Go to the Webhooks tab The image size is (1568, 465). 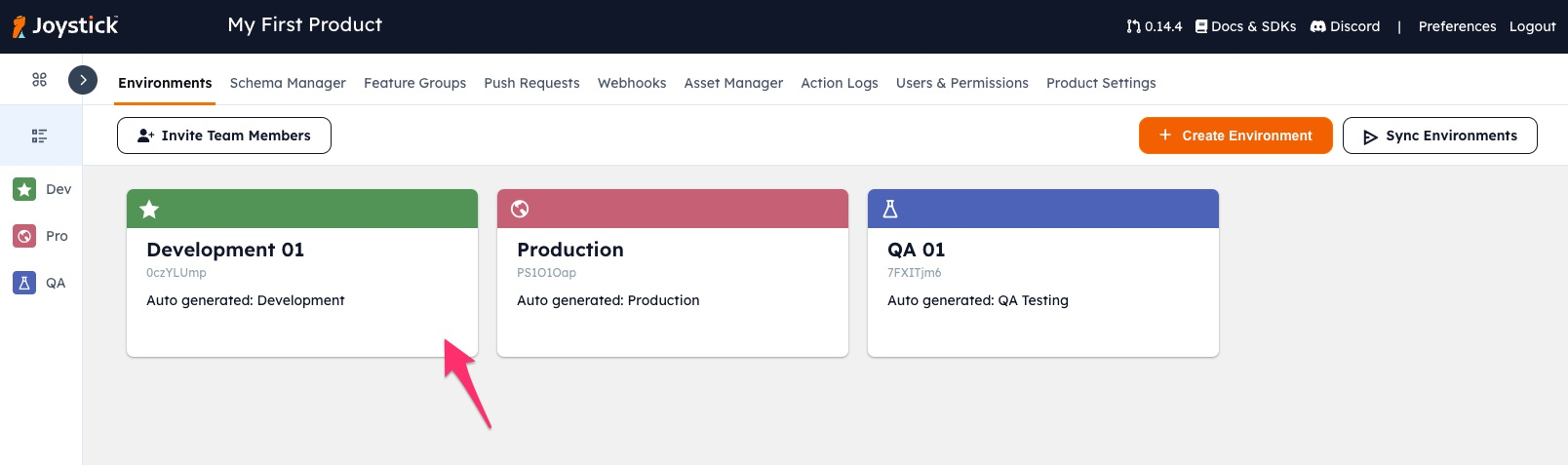[632, 83]
